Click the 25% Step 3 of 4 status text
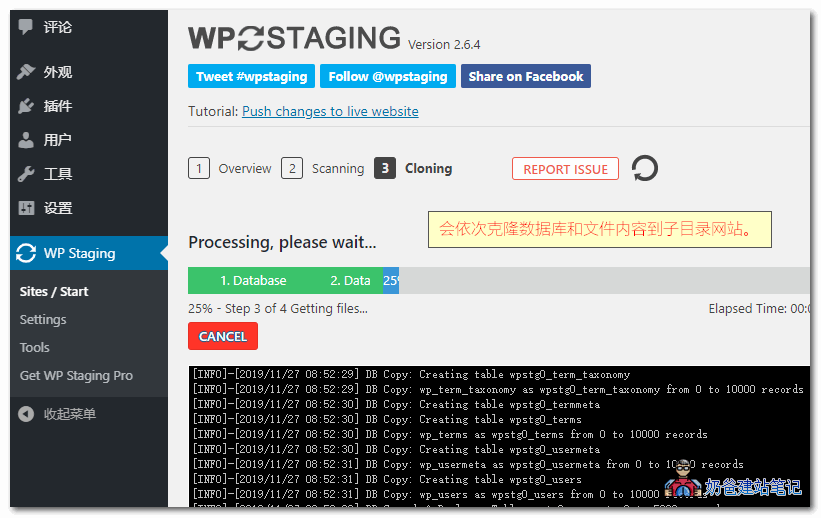 click(278, 309)
